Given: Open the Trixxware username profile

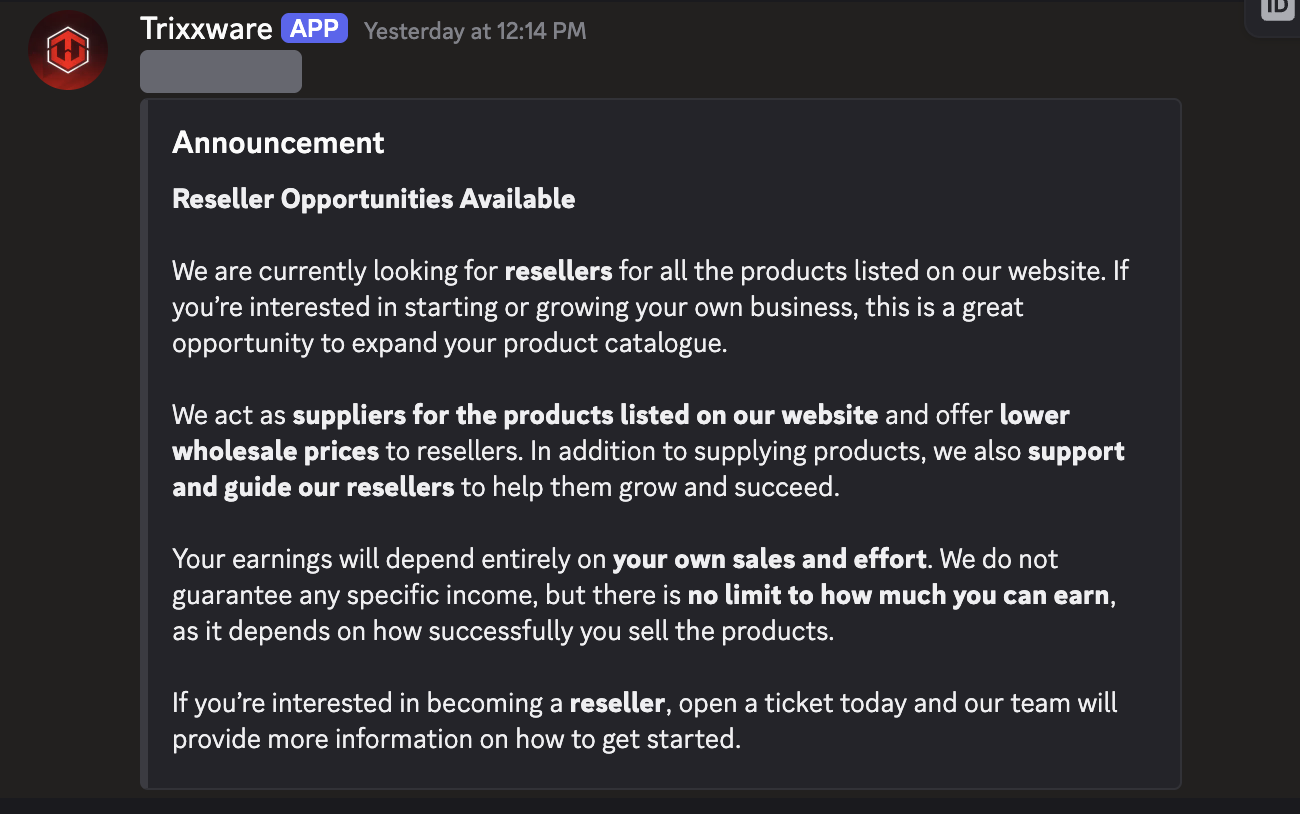Looking at the screenshot, I should coord(206,29).
